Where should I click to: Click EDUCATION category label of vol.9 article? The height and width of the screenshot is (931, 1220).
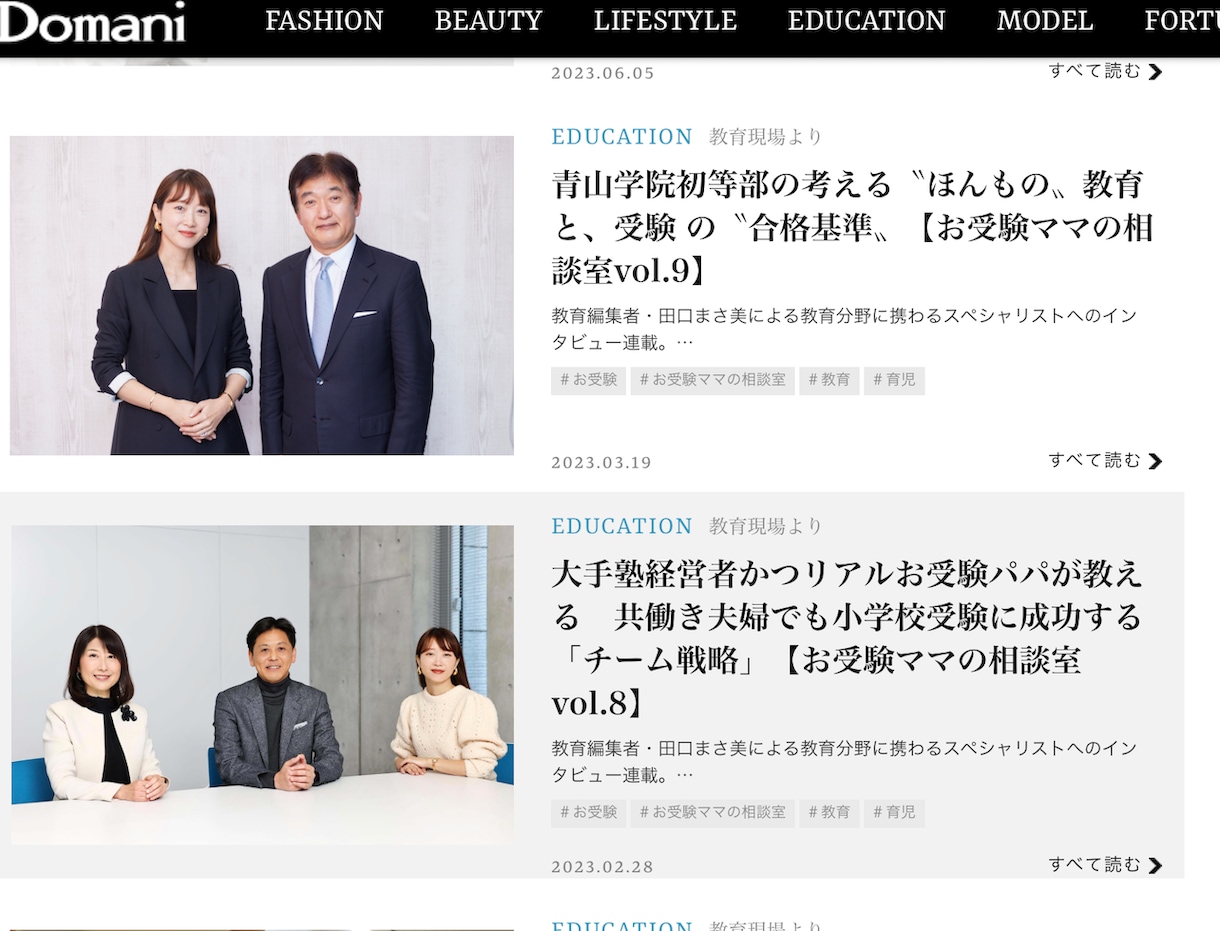pyautogui.click(x=622, y=137)
